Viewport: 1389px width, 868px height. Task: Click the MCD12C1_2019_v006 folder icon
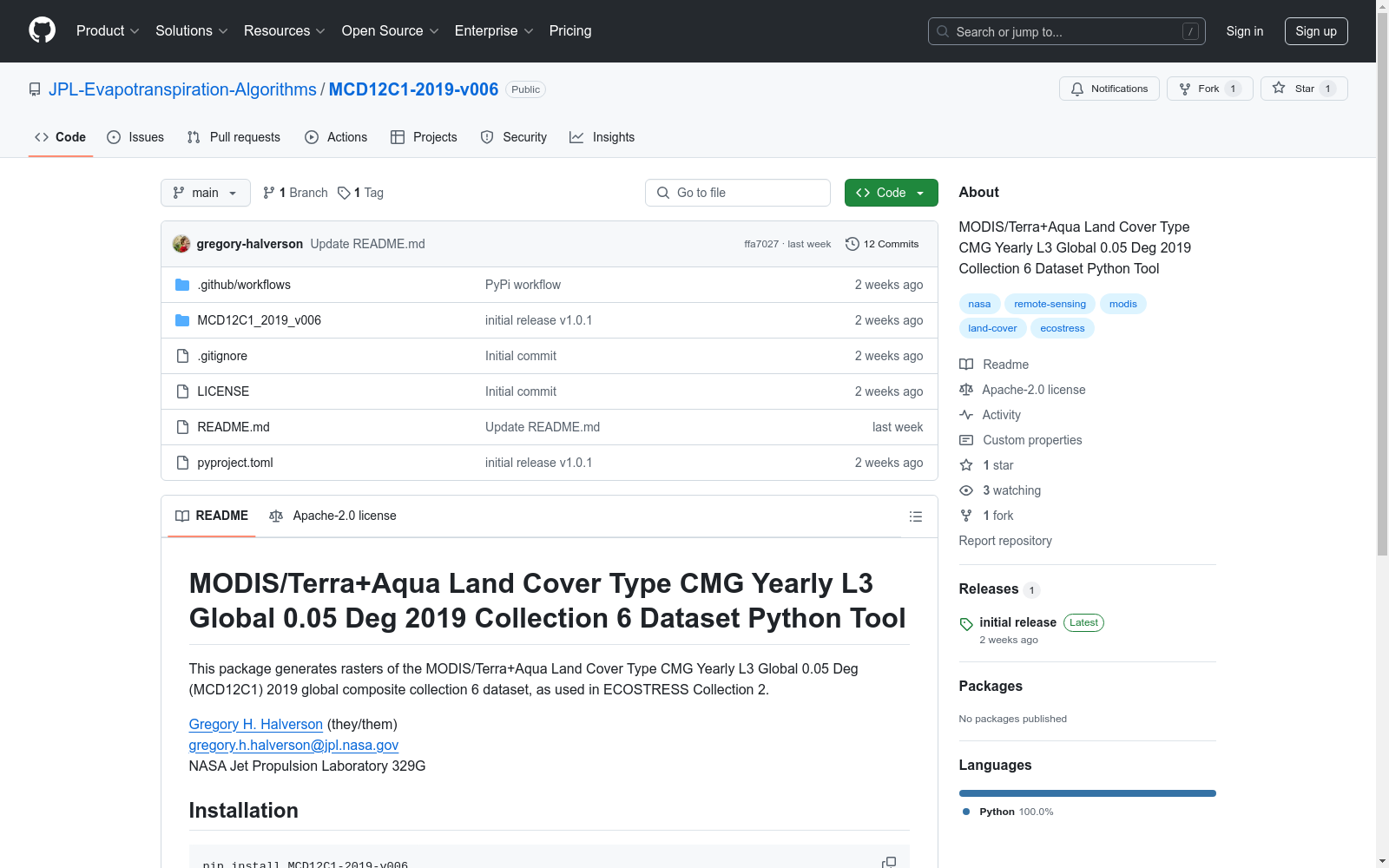(182, 320)
